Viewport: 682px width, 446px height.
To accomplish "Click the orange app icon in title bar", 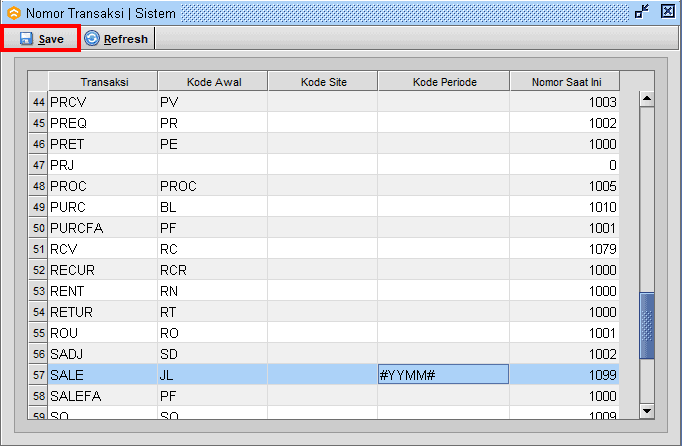I will 13,12.
